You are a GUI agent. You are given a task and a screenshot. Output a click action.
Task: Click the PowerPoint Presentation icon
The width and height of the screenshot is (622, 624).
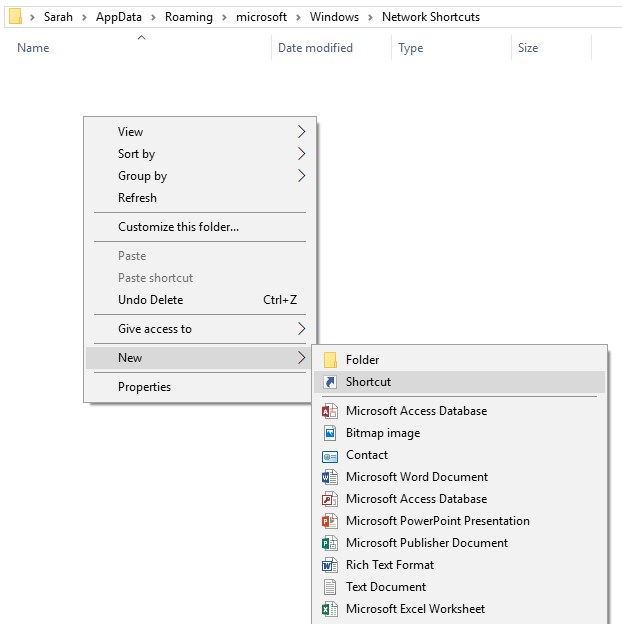[330, 521]
